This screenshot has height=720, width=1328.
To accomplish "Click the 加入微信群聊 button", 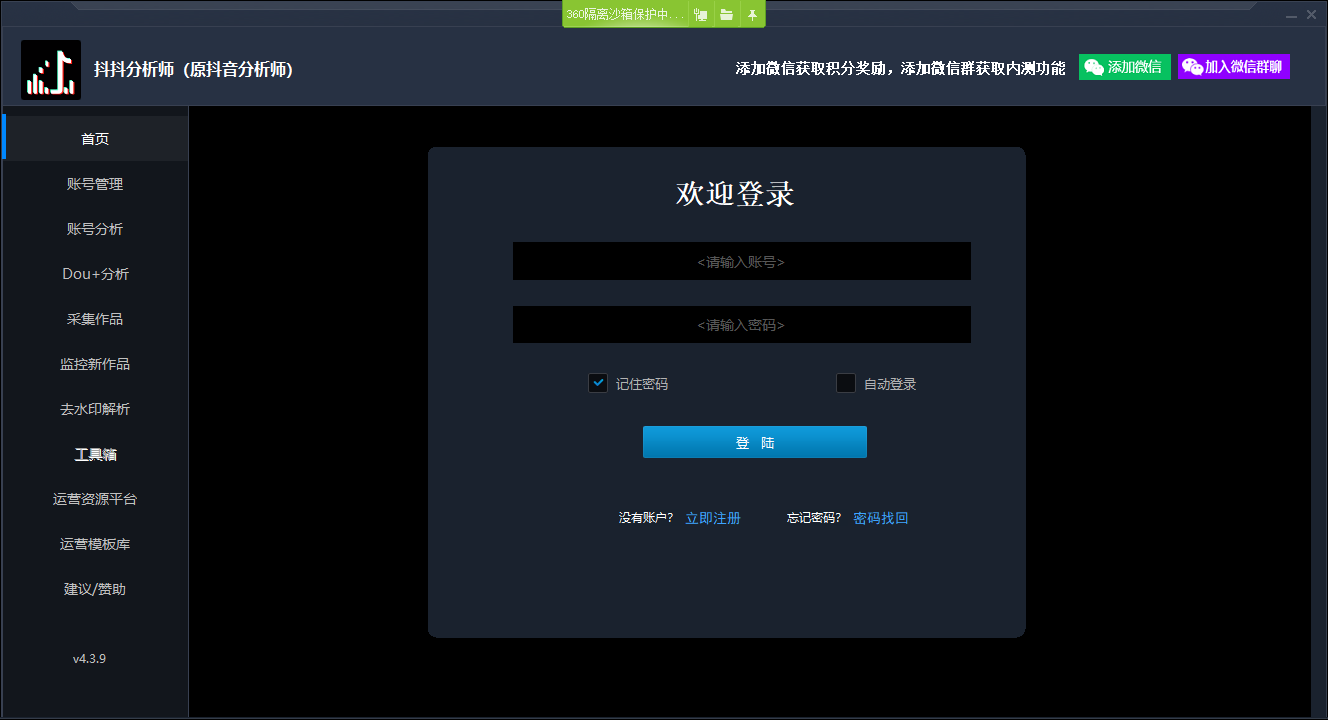I will (x=1233, y=66).
